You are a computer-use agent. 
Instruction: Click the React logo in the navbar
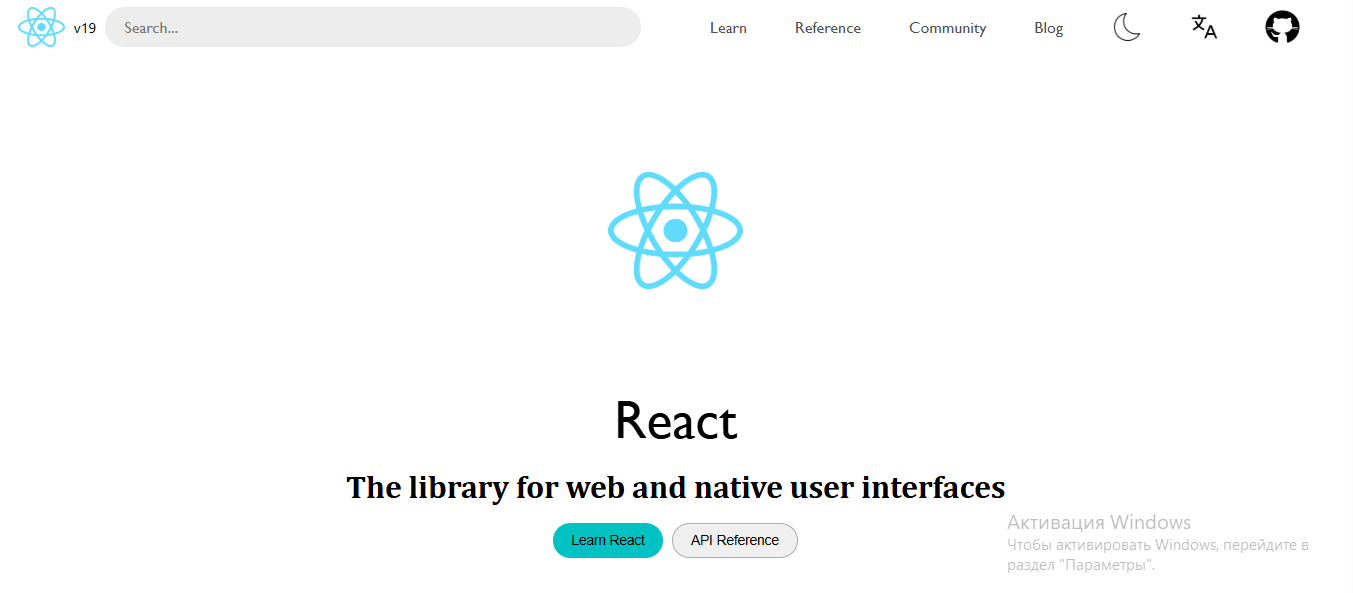click(41, 27)
